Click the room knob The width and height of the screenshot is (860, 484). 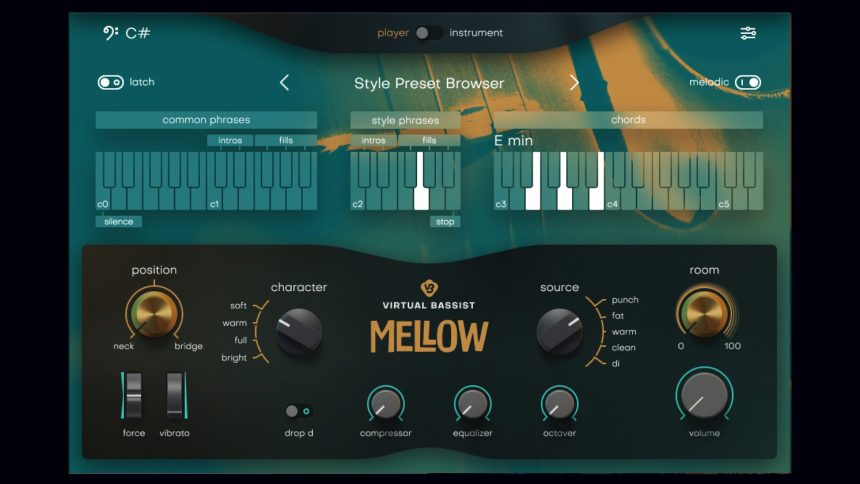pos(704,313)
